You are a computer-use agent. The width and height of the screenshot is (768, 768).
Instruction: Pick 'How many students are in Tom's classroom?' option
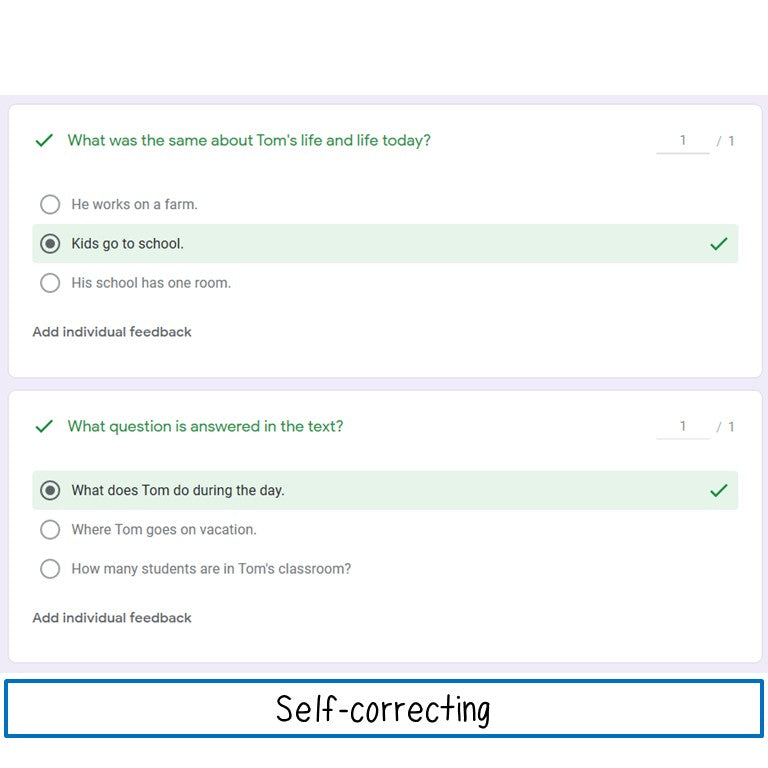[x=50, y=569]
